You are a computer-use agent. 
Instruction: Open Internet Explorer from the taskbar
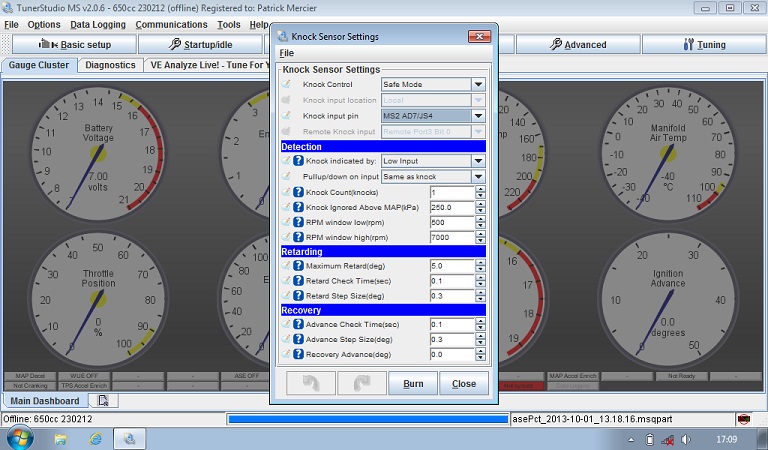coord(95,438)
